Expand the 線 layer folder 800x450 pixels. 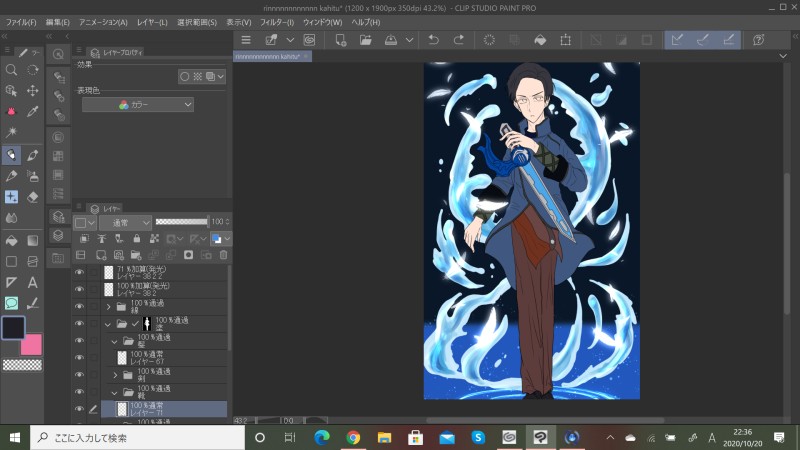coord(108,307)
